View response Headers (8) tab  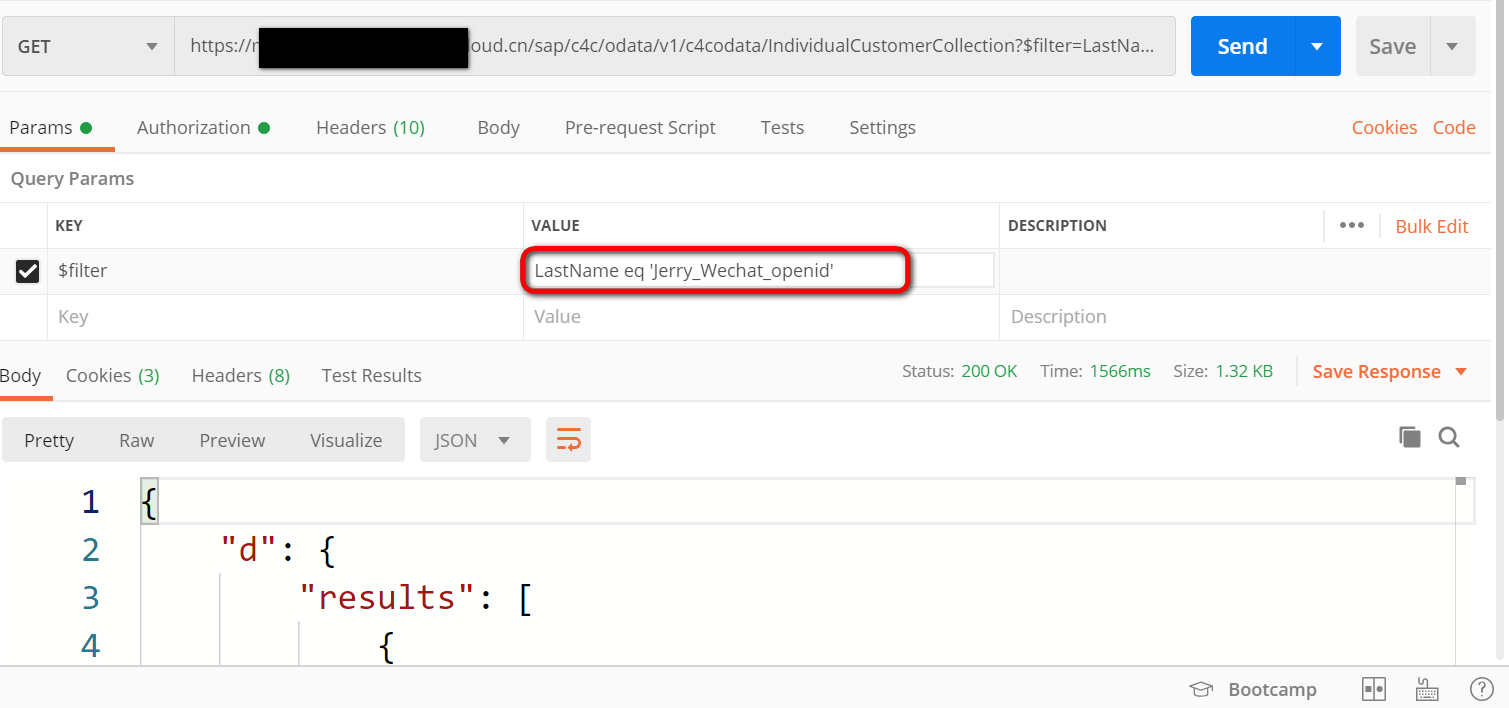(x=240, y=375)
